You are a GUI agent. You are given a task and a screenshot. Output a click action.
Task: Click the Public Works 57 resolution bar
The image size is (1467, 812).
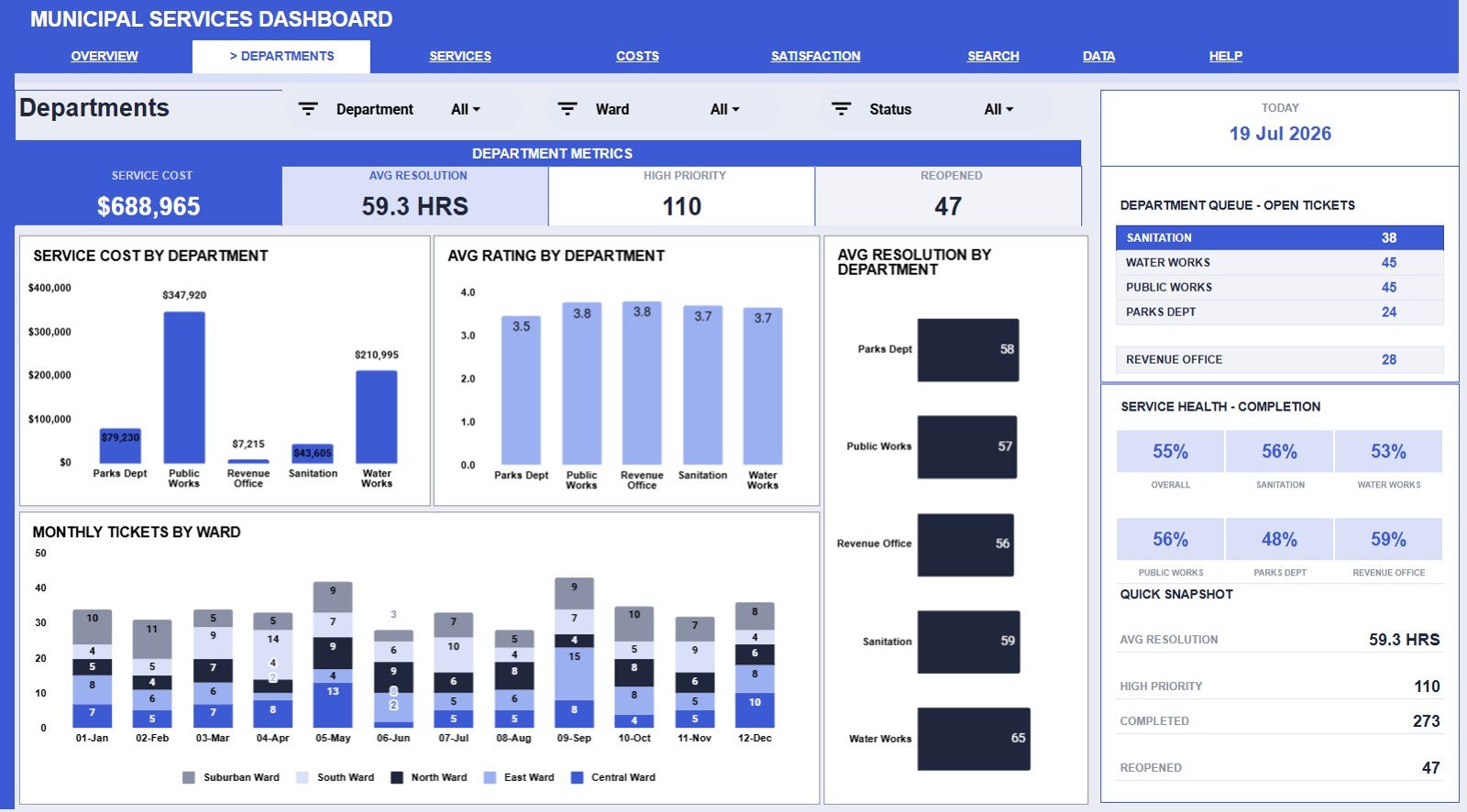967,447
